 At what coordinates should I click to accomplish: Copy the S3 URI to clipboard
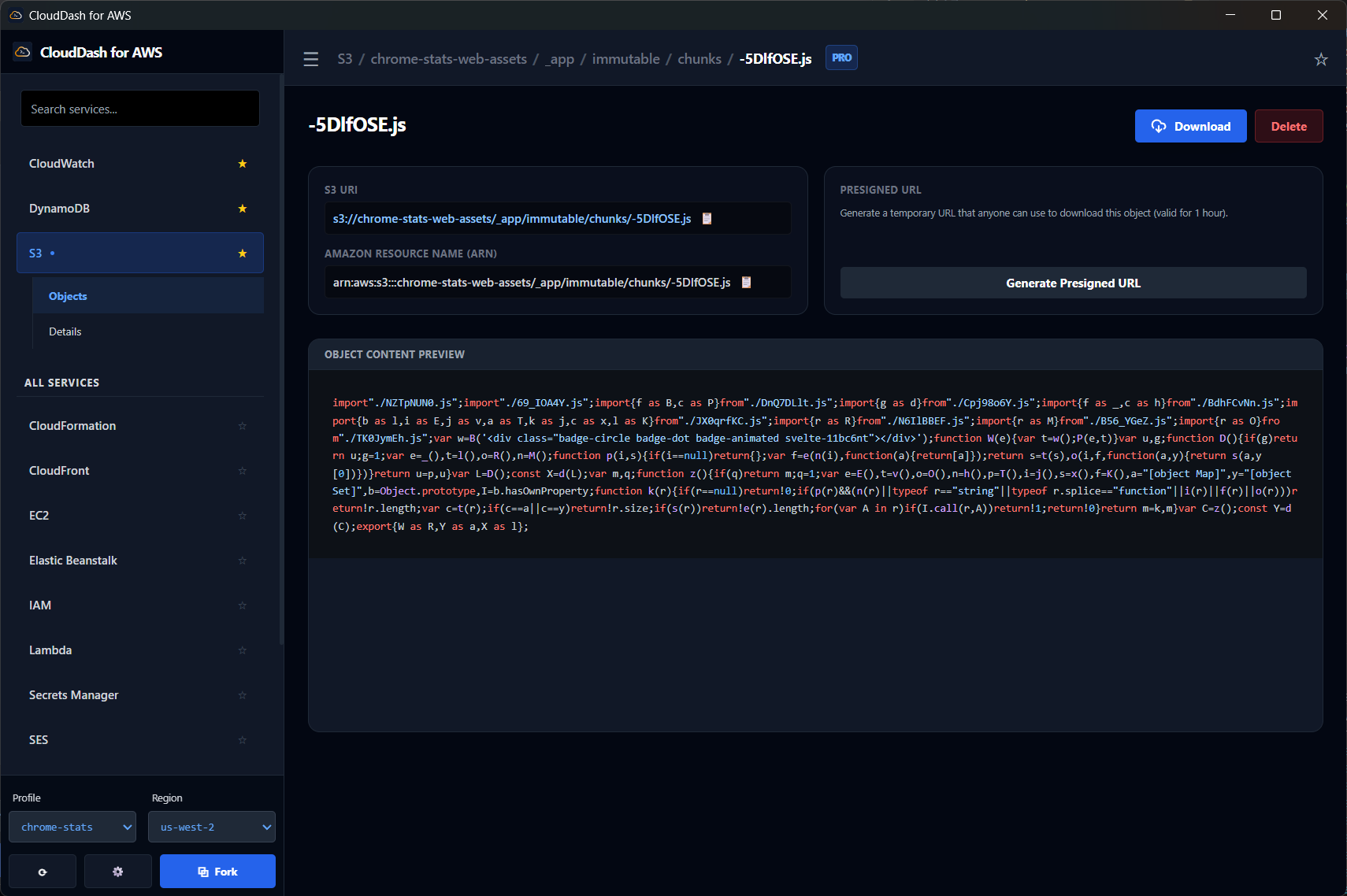point(707,219)
